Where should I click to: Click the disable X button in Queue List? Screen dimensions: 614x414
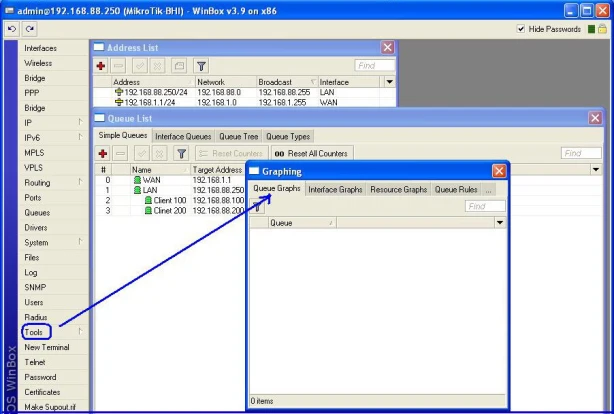[x=159, y=154]
